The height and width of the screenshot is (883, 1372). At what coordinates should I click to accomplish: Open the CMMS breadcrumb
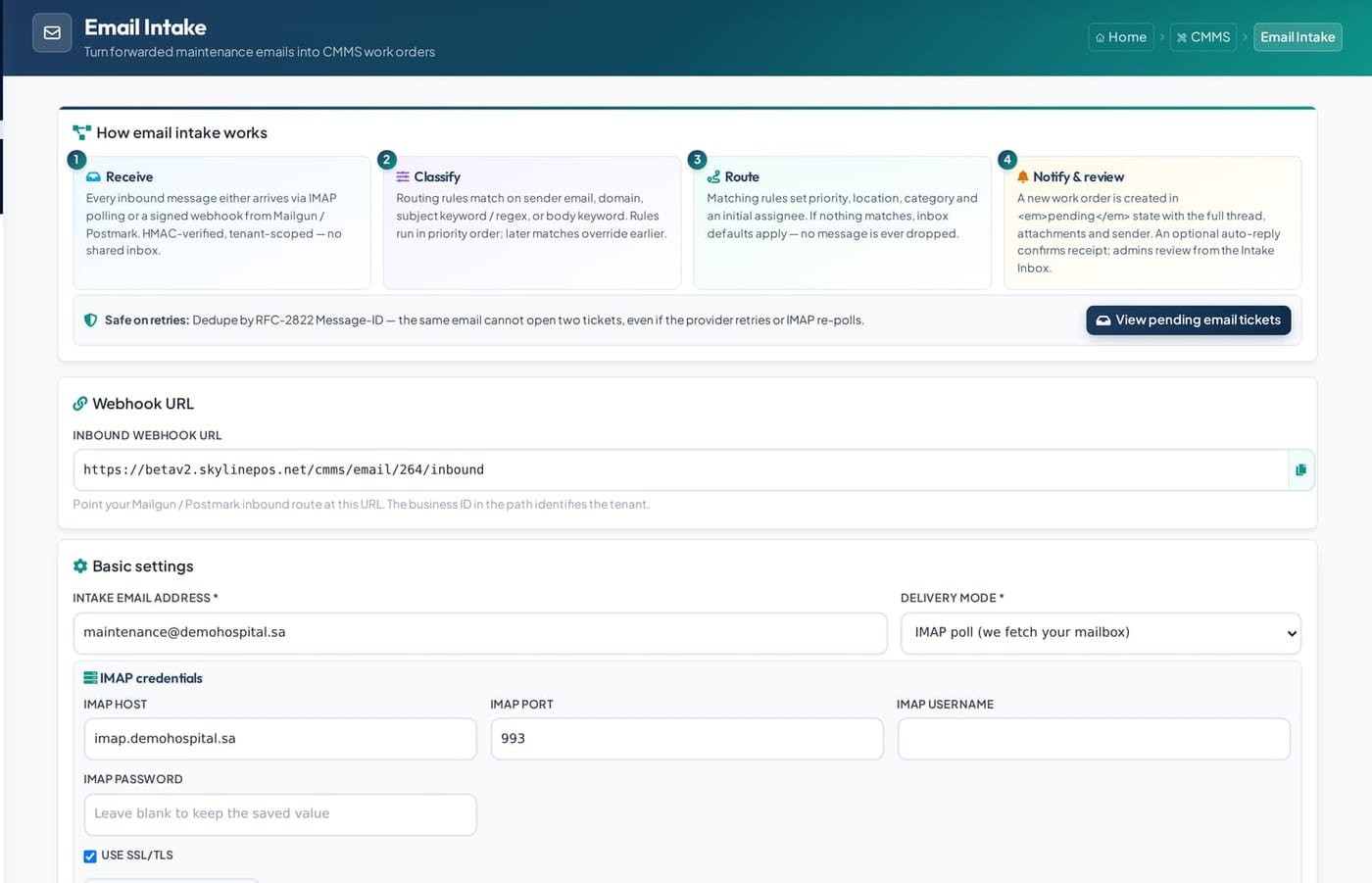point(1203,37)
